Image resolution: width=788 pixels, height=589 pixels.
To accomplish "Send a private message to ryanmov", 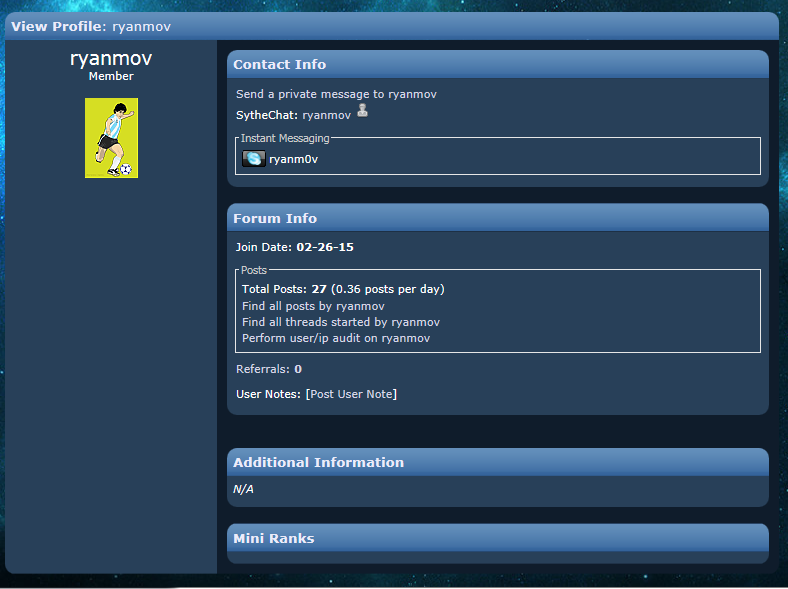I will pyautogui.click(x=336, y=94).
